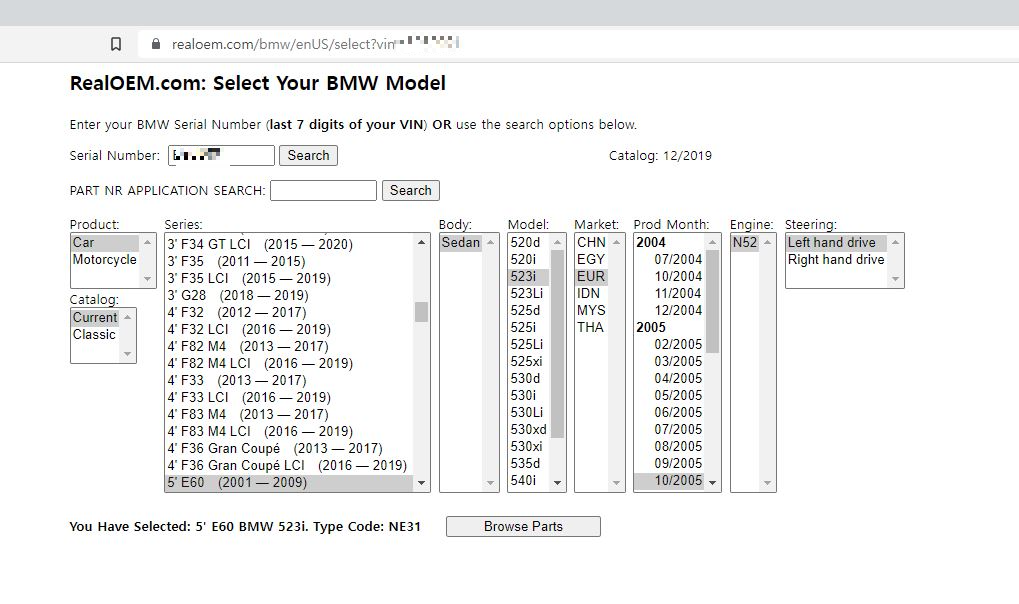This screenshot has height=604, width=1019.
Task: Click Prod Month scroll down arrow
Action: 712,483
